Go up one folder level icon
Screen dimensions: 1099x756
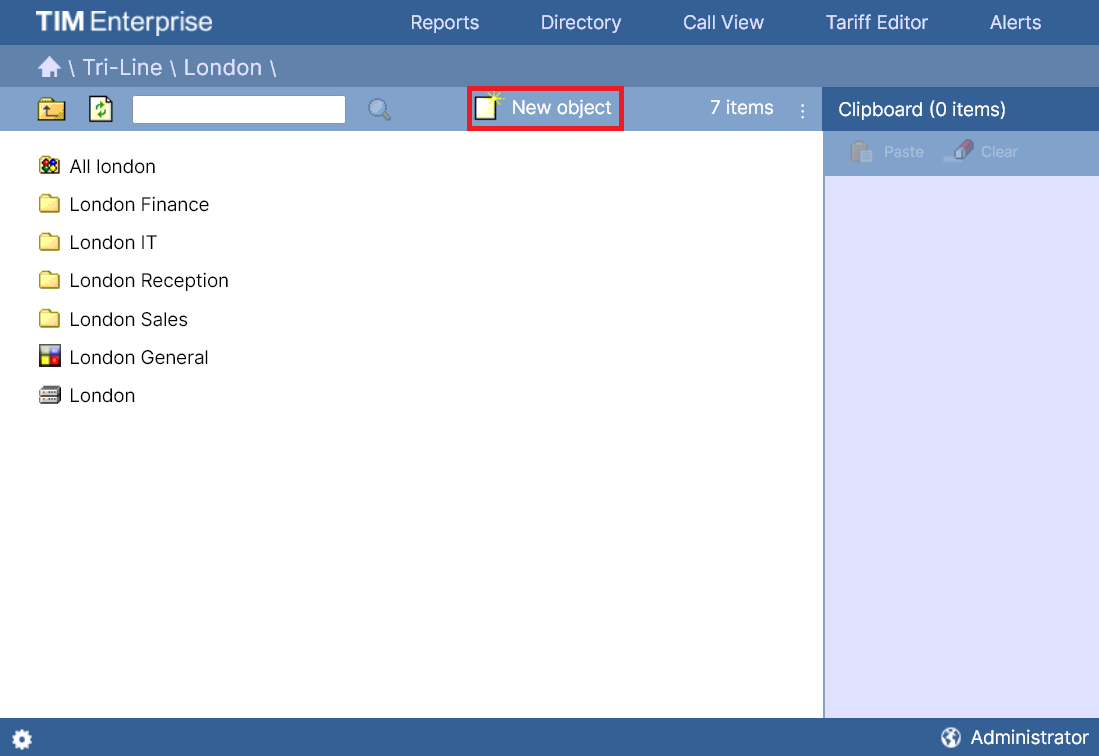pos(51,109)
